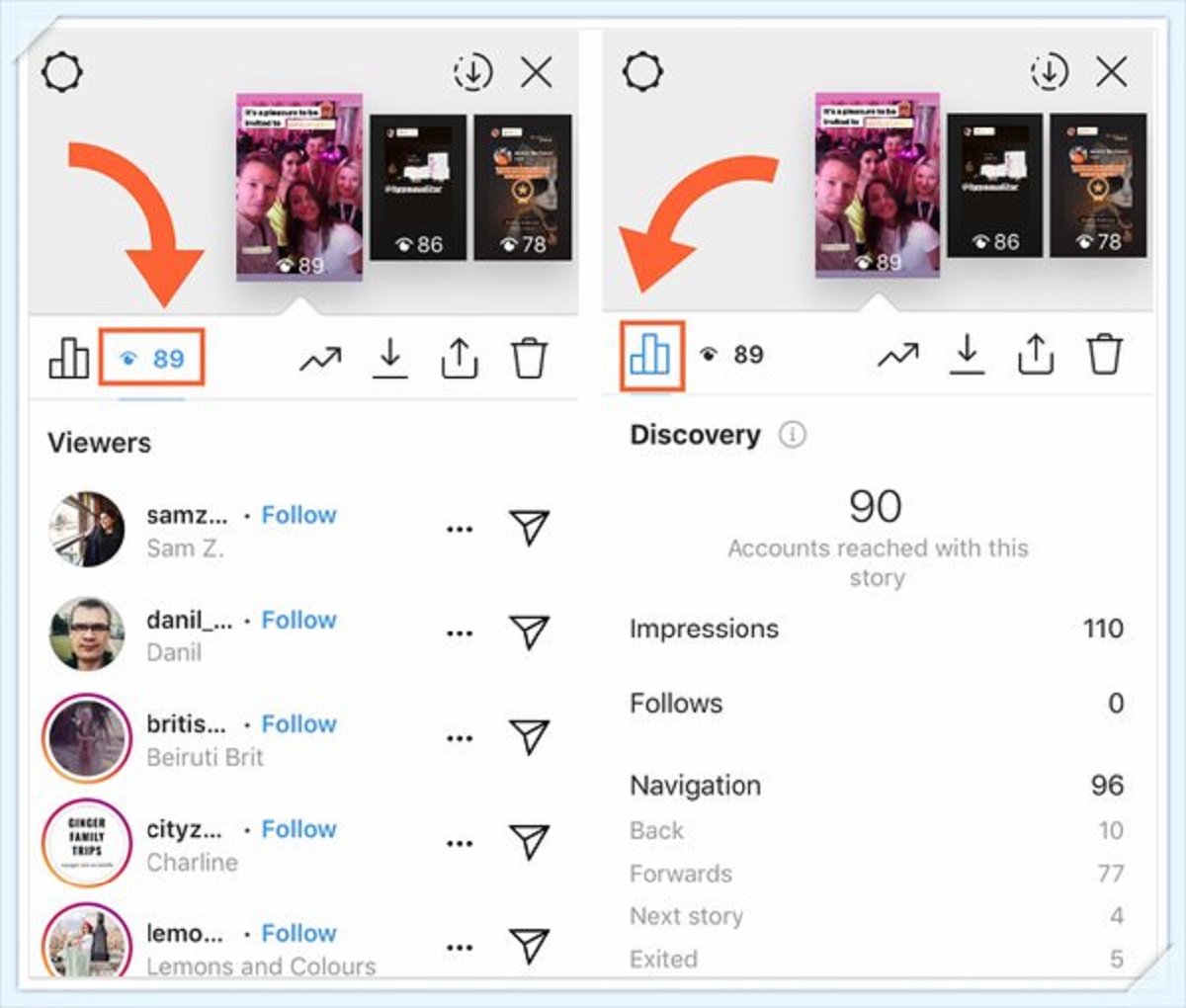Viewport: 1186px width, 1008px height.
Task: Switch to viewers tab with eye 89 in left panel
Action: pyautogui.click(x=152, y=358)
